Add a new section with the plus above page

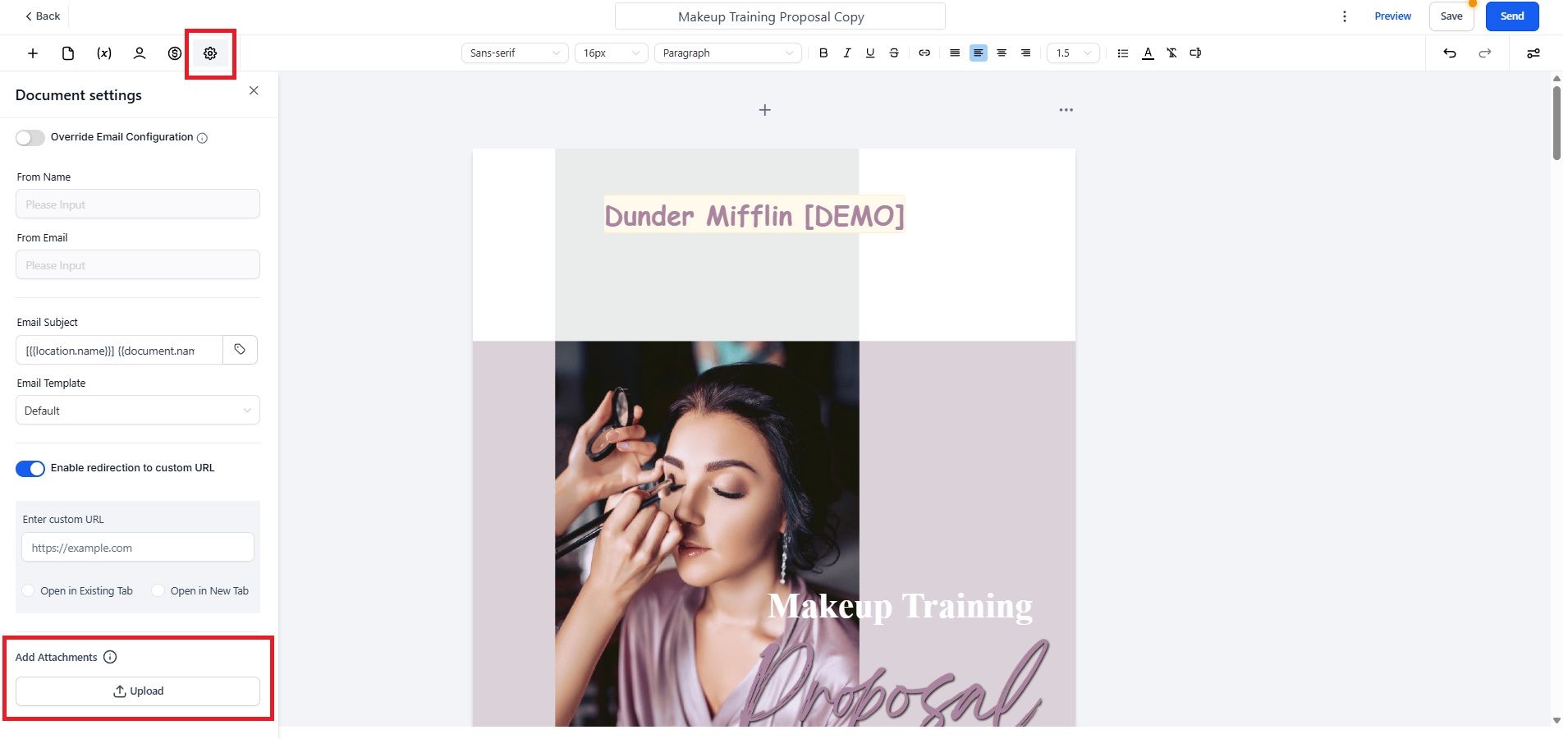point(764,110)
